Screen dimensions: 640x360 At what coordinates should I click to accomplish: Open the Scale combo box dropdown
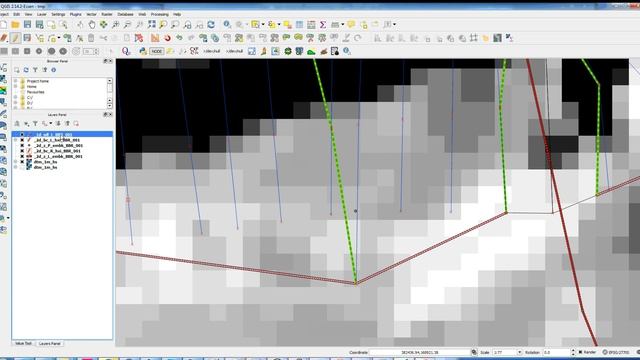pos(519,352)
